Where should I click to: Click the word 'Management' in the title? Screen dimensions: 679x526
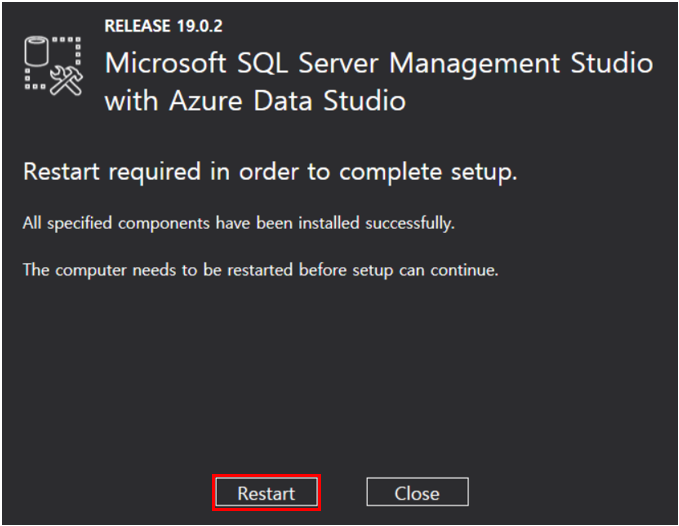pyautogui.click(x=474, y=64)
